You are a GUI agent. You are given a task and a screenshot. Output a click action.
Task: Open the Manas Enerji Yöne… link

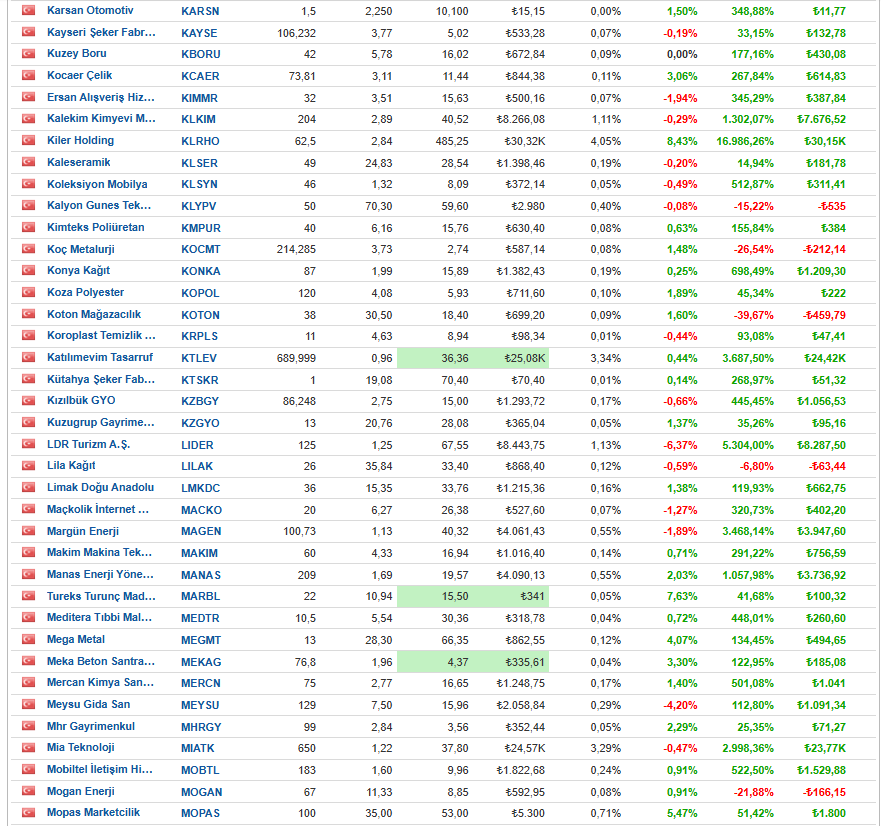pyautogui.click(x=100, y=574)
